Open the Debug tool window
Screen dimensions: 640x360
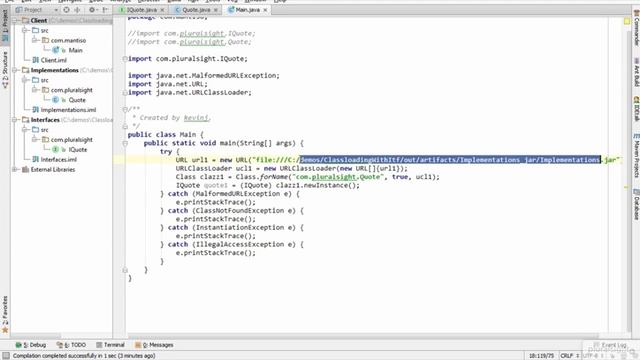(31, 345)
